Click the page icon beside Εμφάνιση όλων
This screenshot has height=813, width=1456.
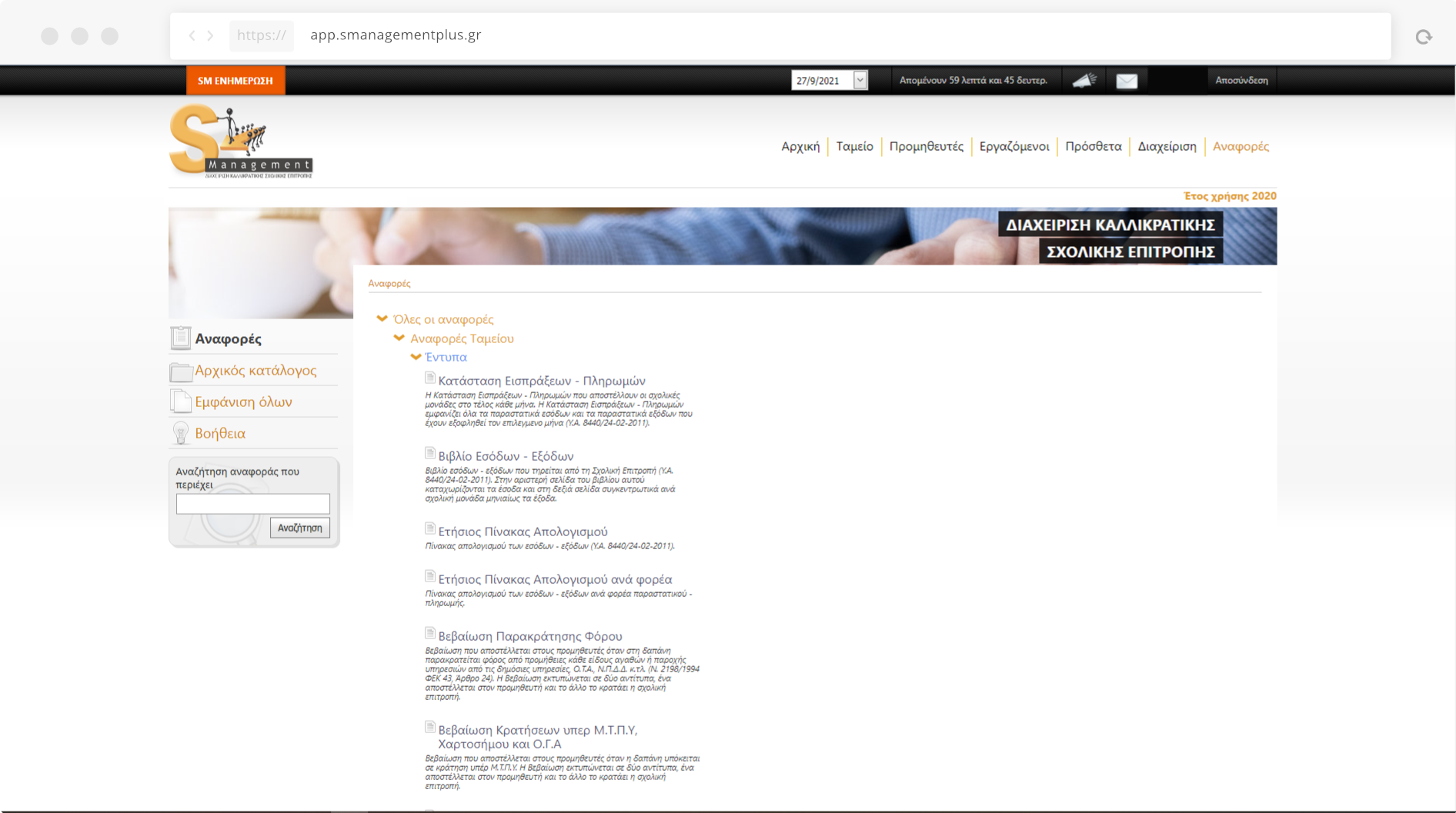click(181, 402)
